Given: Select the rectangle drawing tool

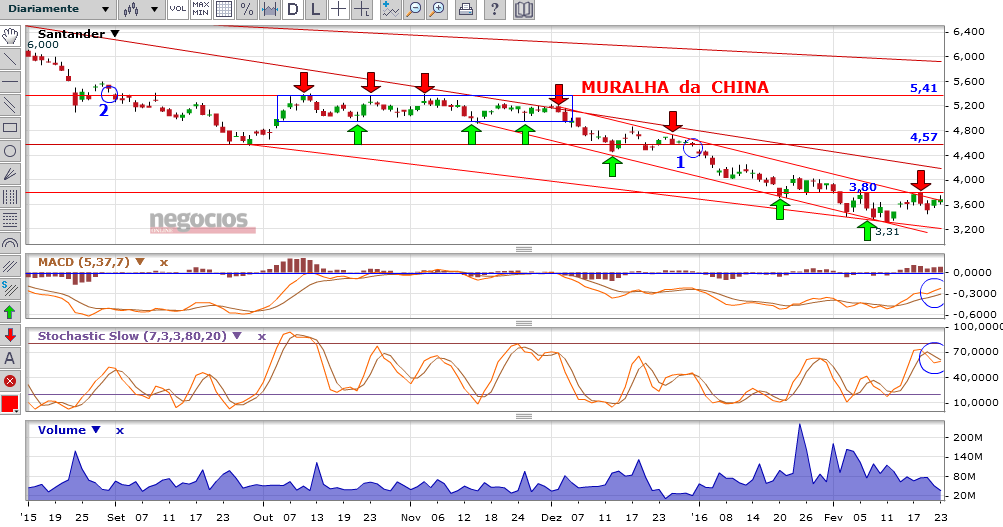Looking at the screenshot, I should 10,128.
